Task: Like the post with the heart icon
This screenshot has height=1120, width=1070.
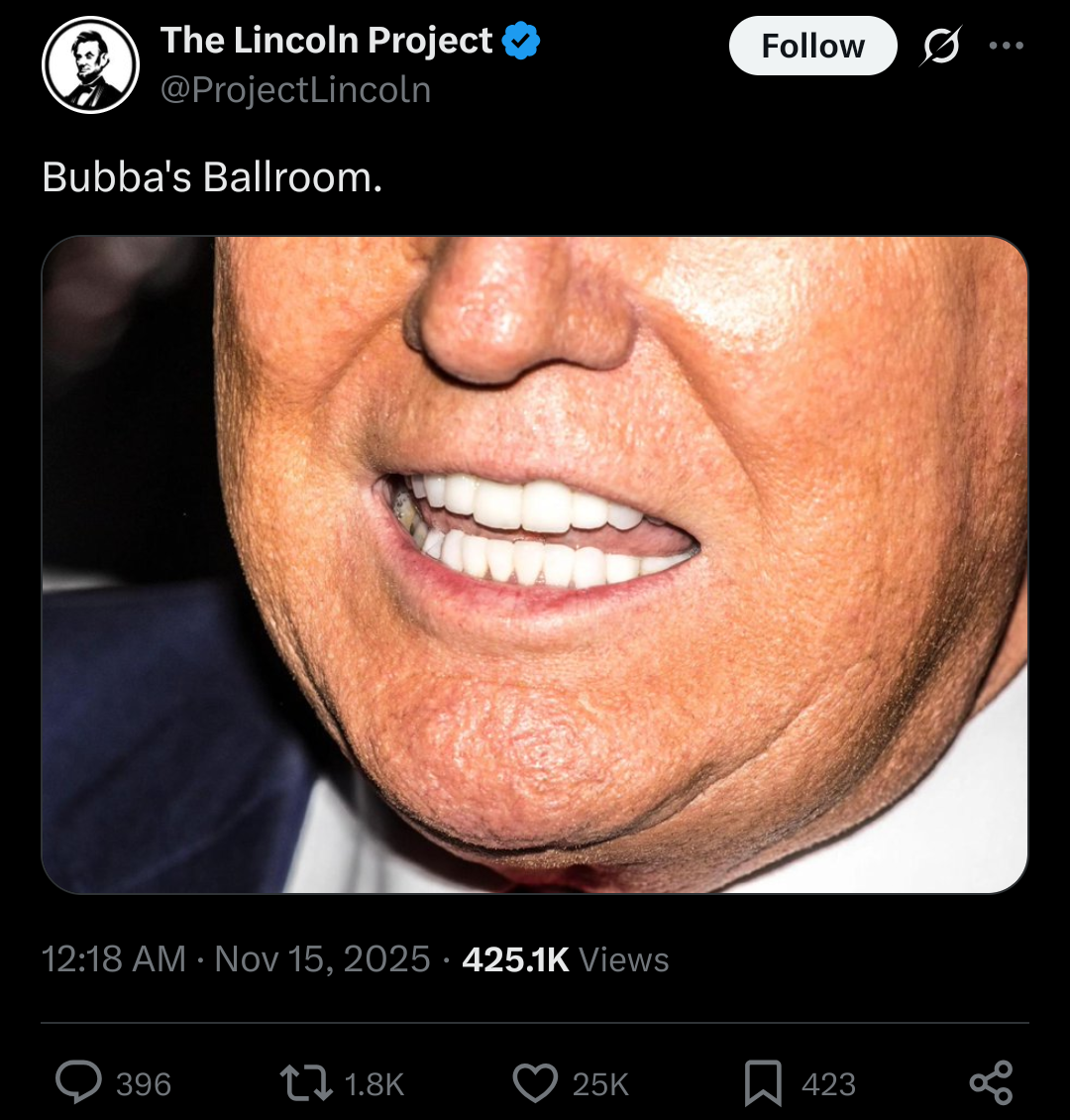Action: tap(535, 1083)
